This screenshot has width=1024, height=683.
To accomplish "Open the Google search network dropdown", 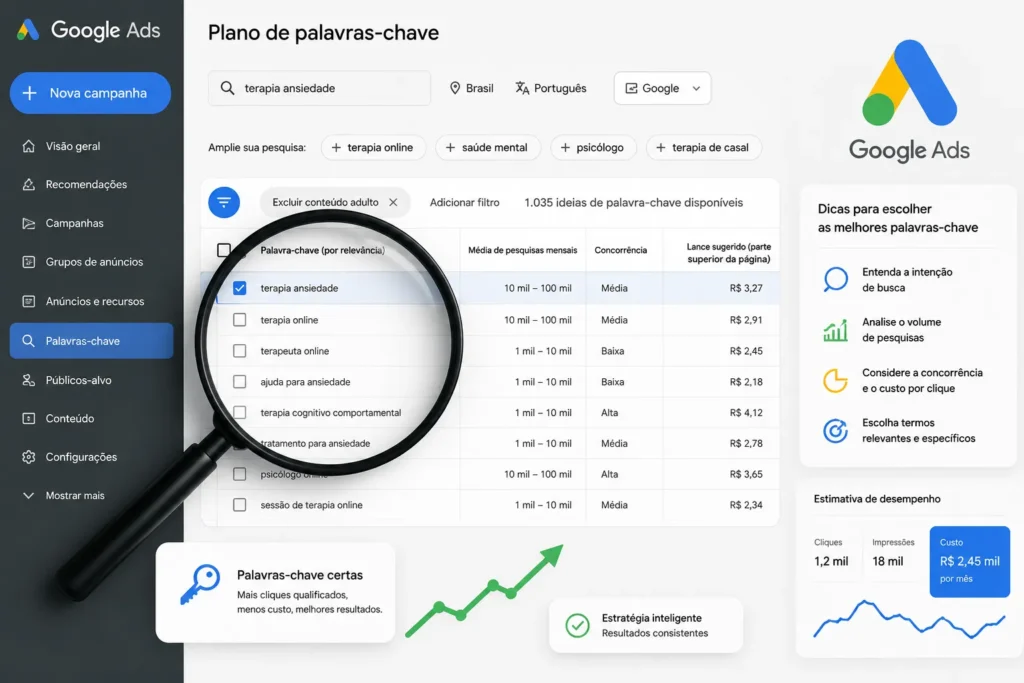I will (662, 88).
